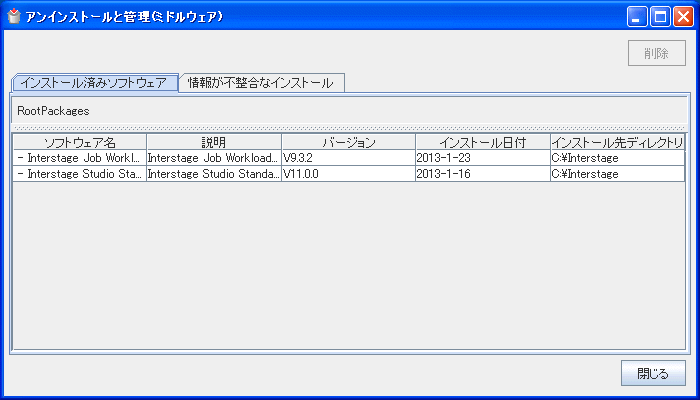Click the インストール先ディレクトリ column header

(x=617, y=142)
